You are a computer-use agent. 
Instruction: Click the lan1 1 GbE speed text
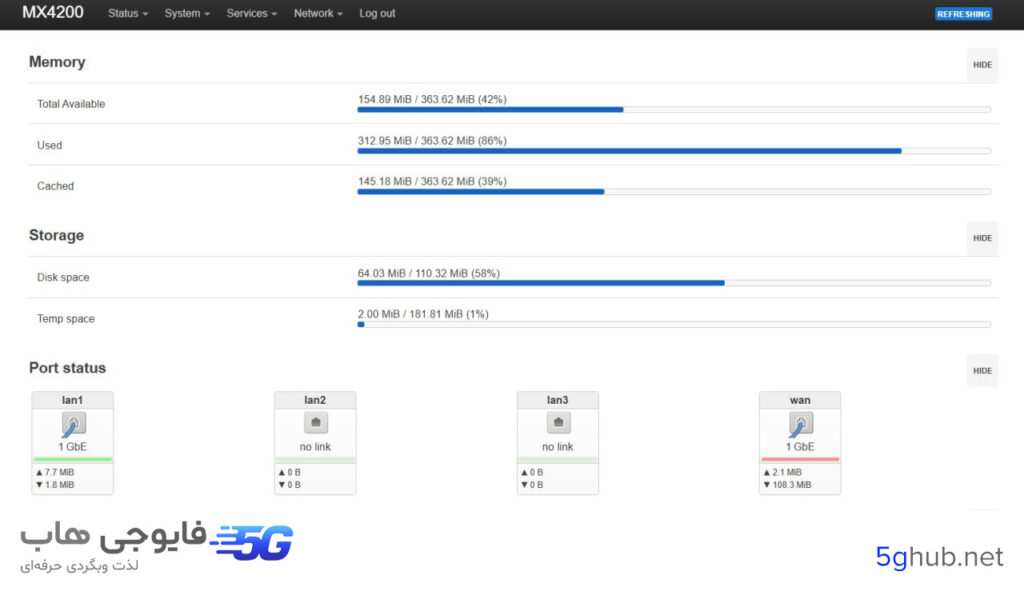pos(72,447)
